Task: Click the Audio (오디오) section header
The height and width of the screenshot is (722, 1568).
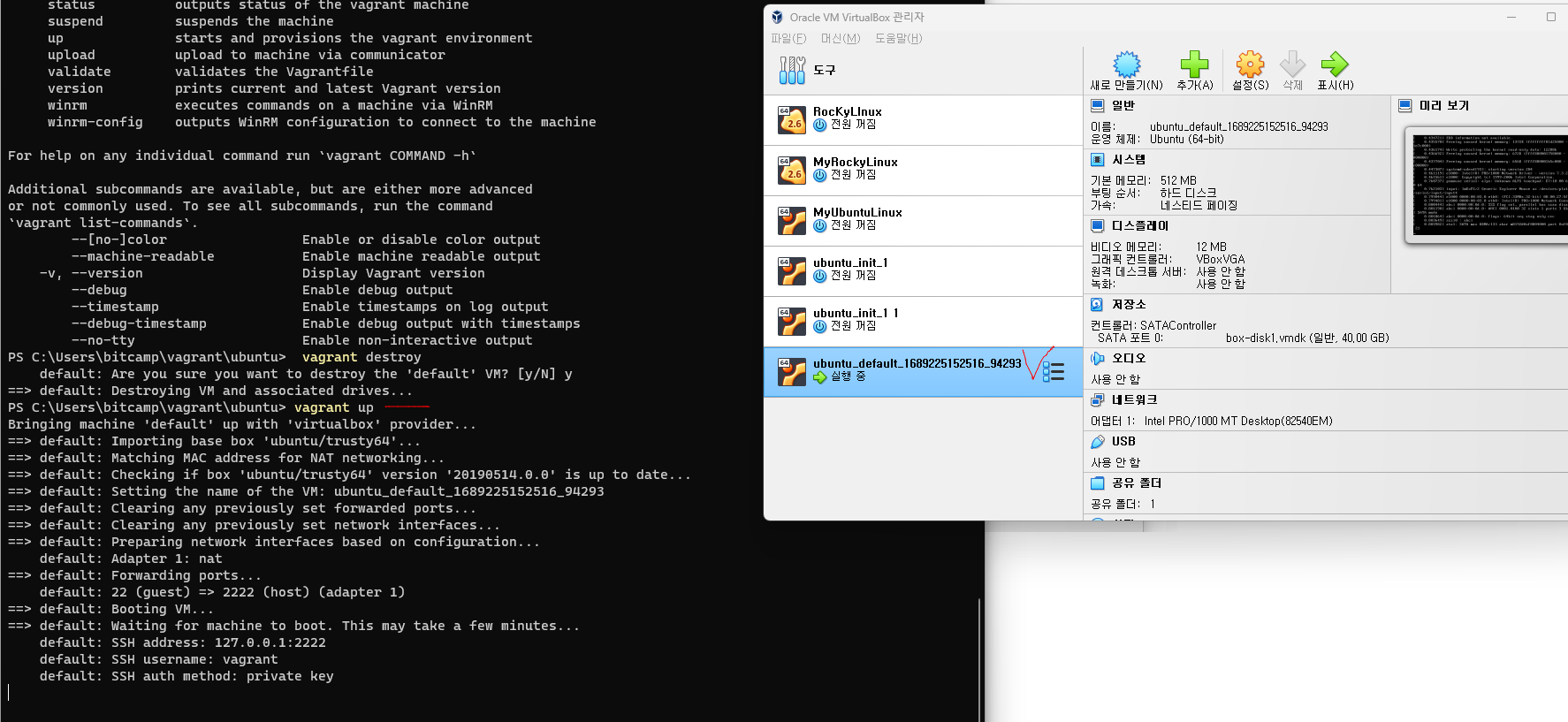Action: point(1129,359)
